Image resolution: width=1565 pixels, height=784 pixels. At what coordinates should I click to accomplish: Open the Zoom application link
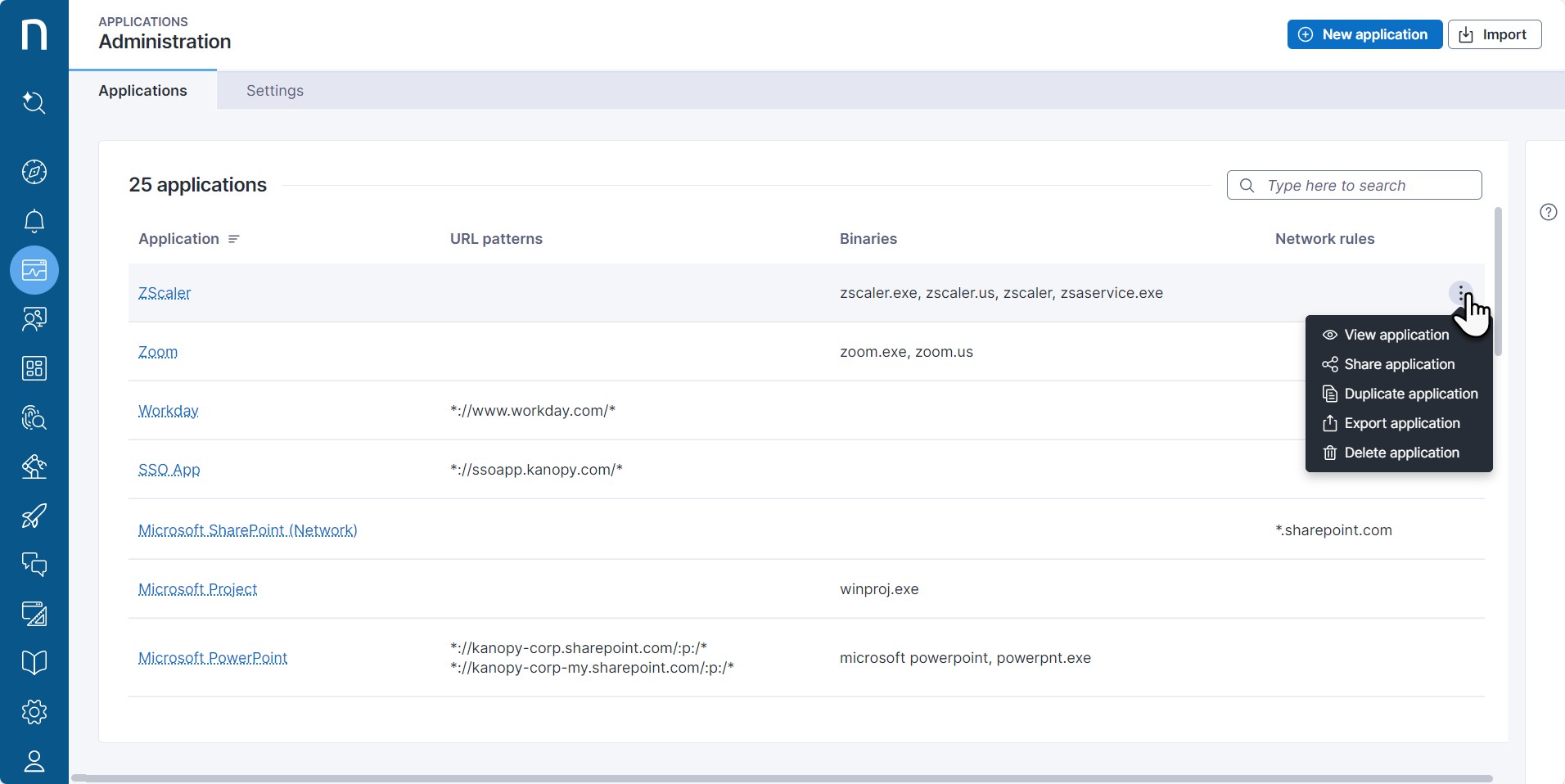(158, 352)
